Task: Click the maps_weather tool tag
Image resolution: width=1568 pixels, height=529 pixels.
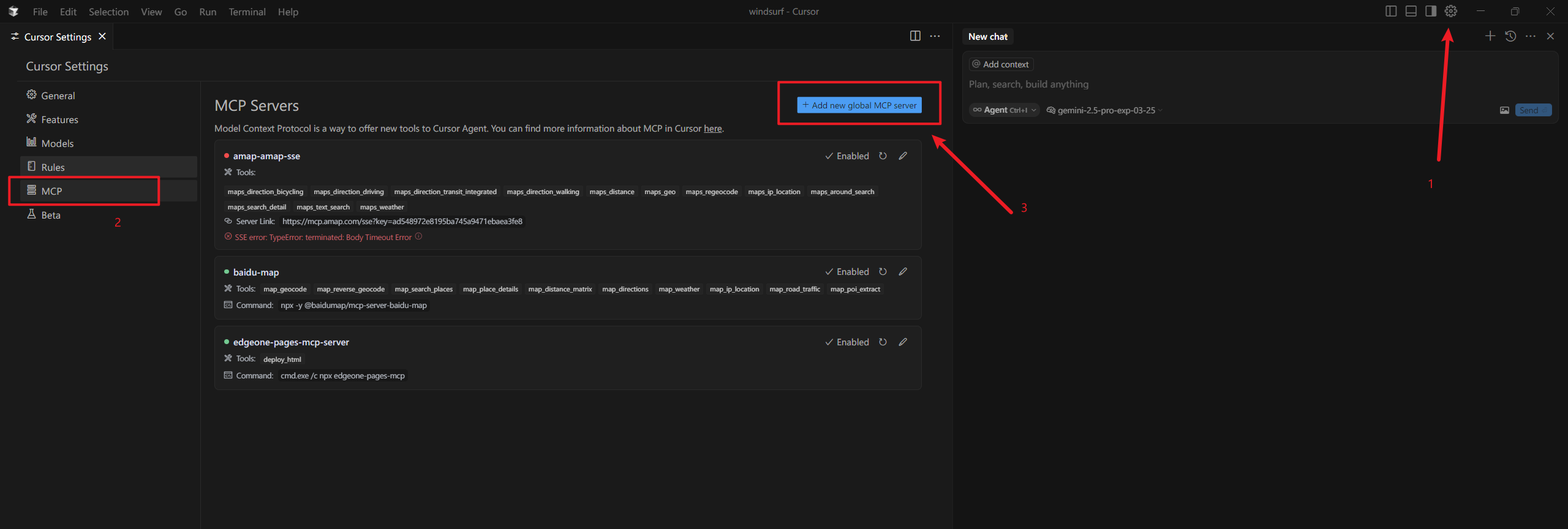Action: 382,207
